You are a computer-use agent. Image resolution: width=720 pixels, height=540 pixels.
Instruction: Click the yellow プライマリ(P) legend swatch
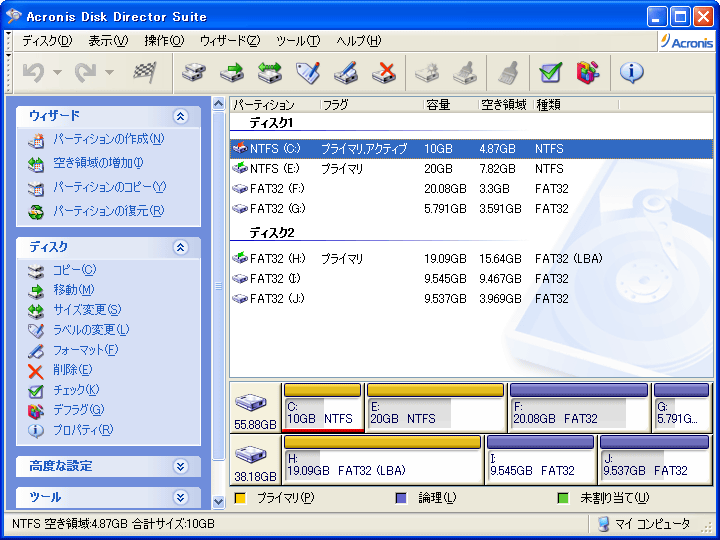coord(240,498)
